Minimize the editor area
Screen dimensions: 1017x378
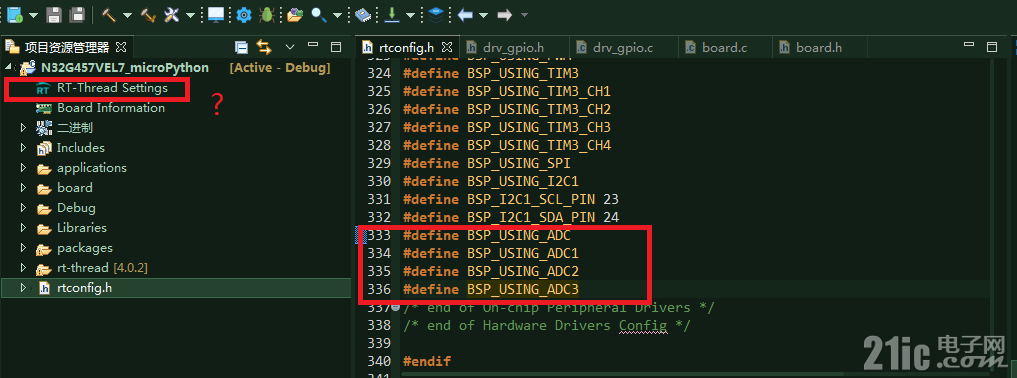969,44
